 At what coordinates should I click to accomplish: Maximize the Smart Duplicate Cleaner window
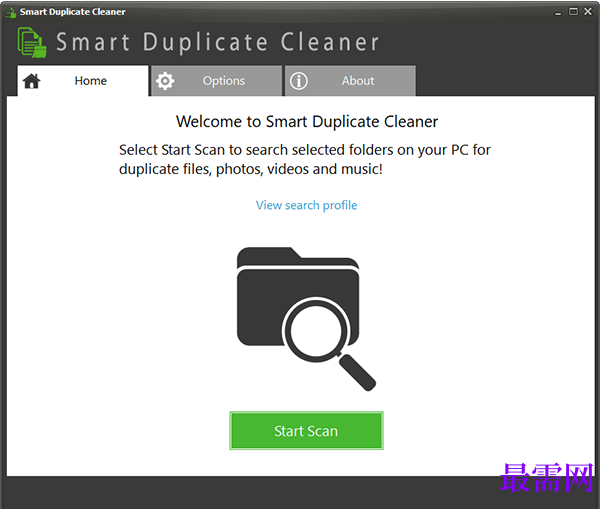click(x=573, y=12)
